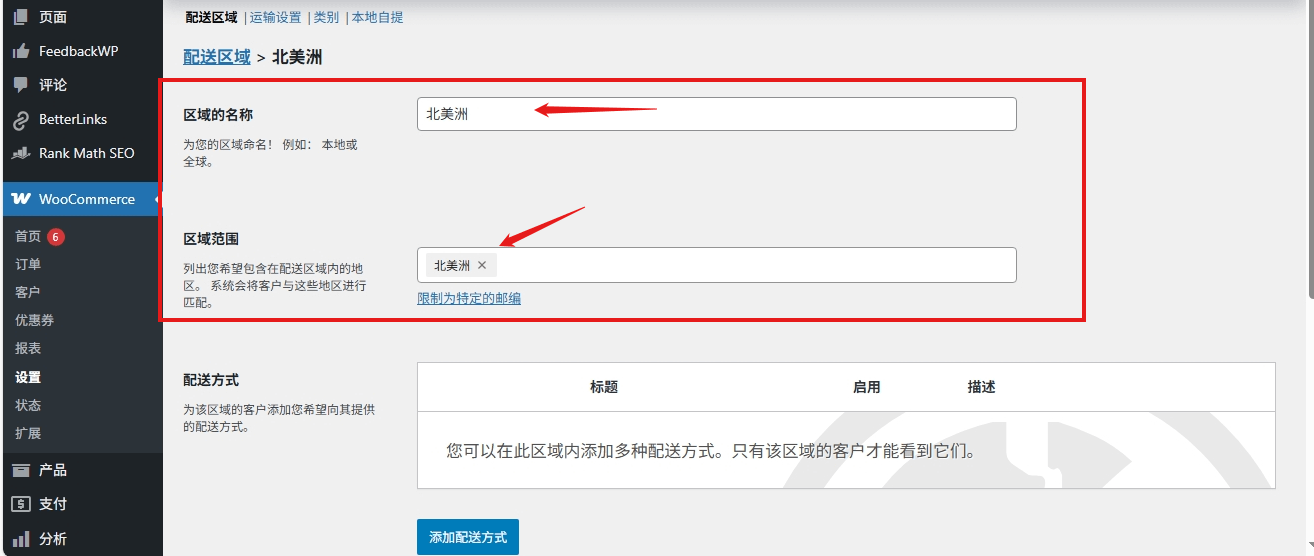Click the 限制为特定的邮编 link

click(x=469, y=298)
